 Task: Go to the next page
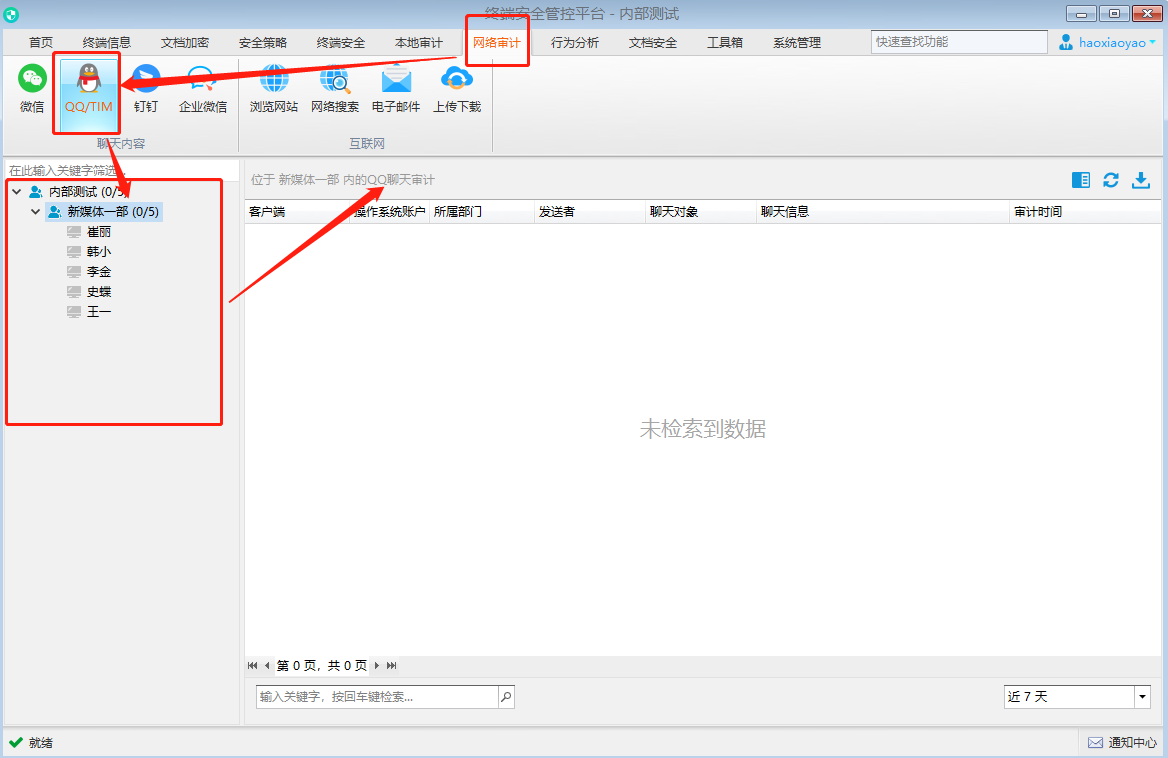pos(377,666)
